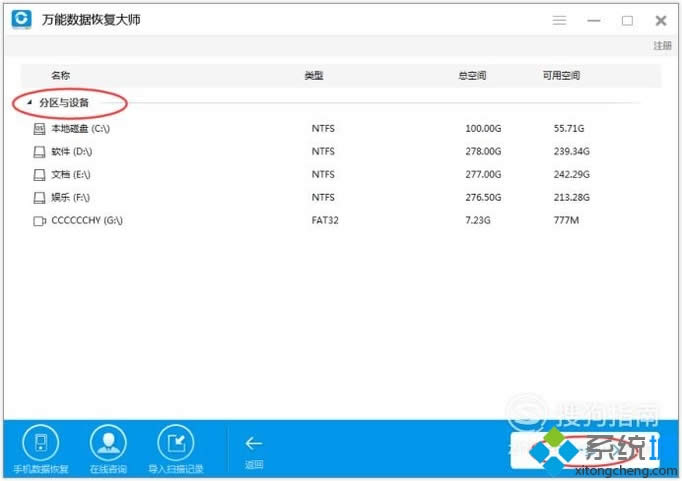Click the 类型 column header
Screen dimensions: 682x481
point(314,76)
